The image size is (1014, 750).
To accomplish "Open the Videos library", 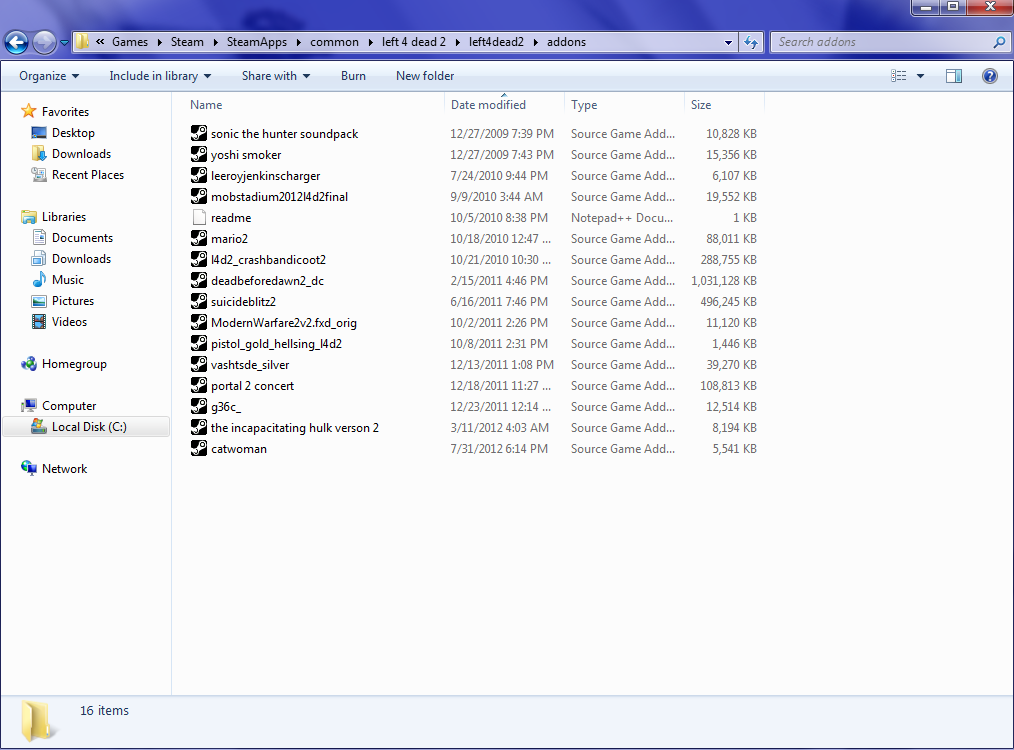I will tap(69, 322).
